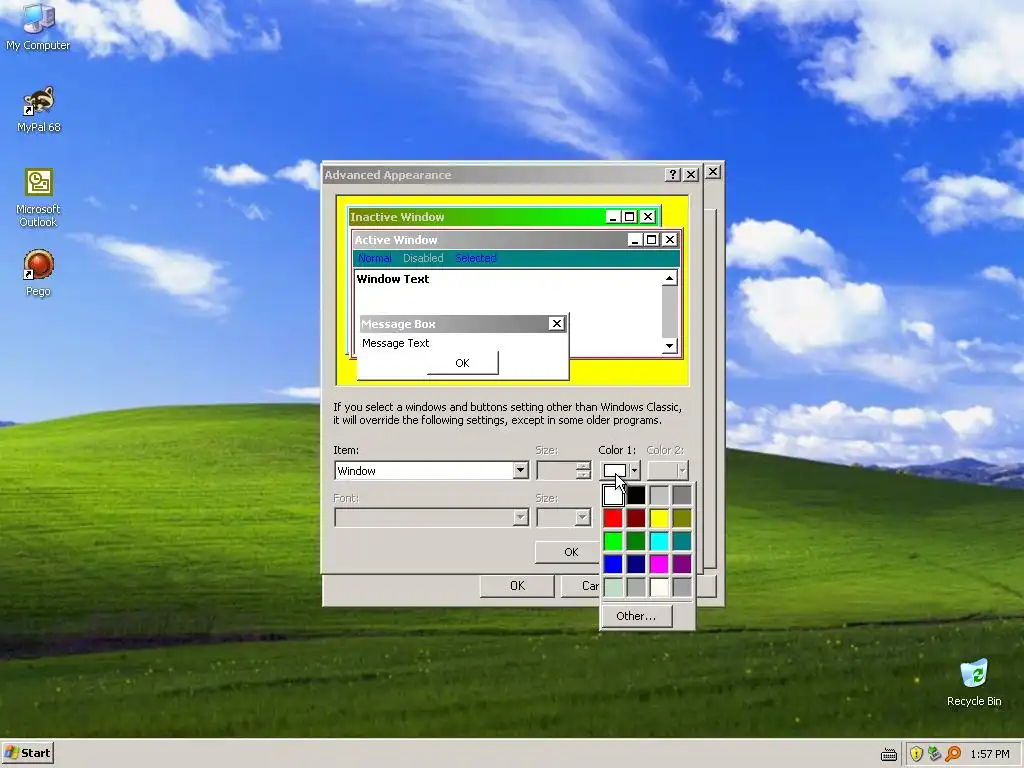Click the disabled Font dropdown

pos(431,518)
